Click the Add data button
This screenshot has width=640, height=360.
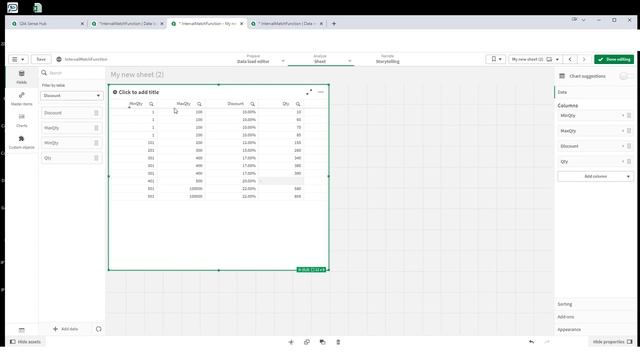pos(65,329)
